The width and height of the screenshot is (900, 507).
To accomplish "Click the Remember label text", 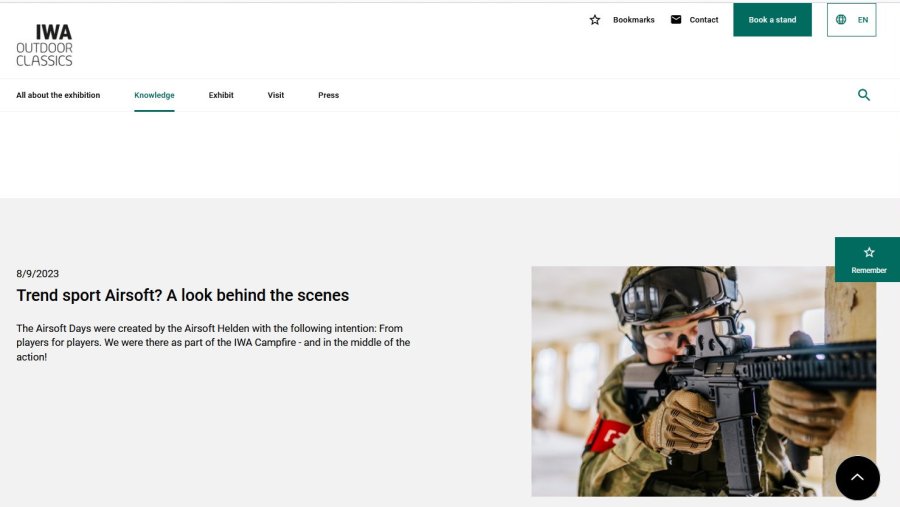I will click(869, 270).
